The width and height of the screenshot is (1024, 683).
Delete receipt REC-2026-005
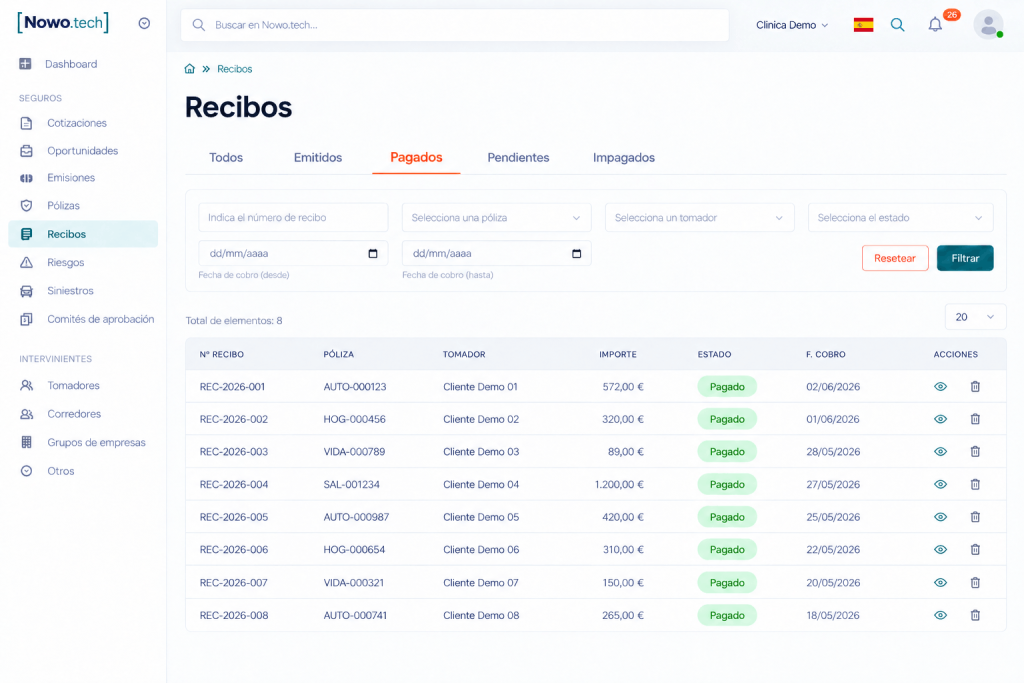coord(975,517)
